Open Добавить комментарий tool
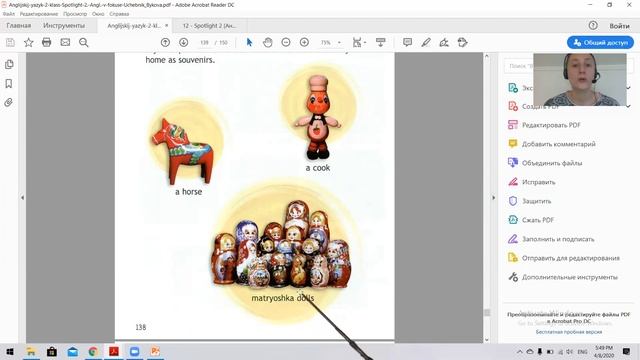 coord(558,144)
